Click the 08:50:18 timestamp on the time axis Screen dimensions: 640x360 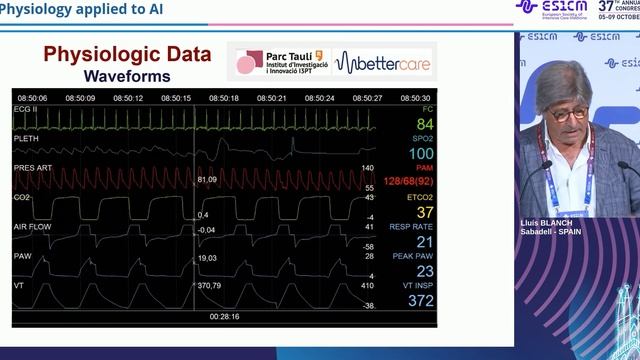[x=224, y=98]
